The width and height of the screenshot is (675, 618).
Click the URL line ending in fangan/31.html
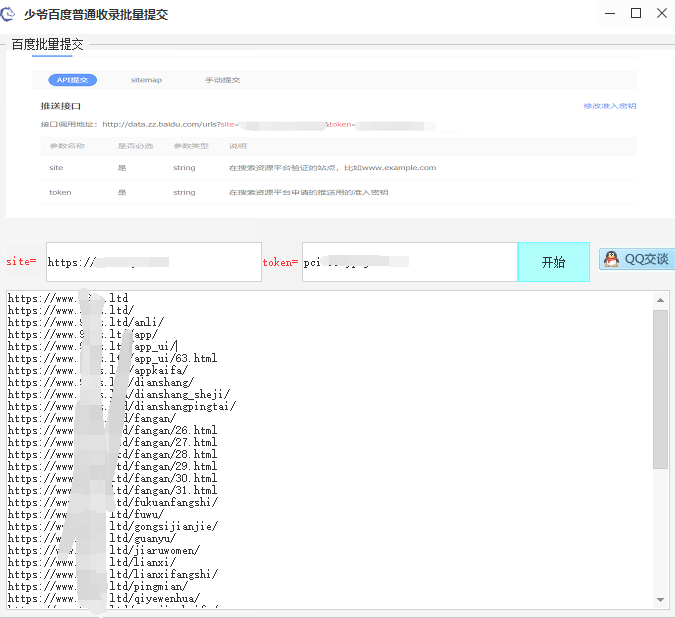[x=113, y=491]
